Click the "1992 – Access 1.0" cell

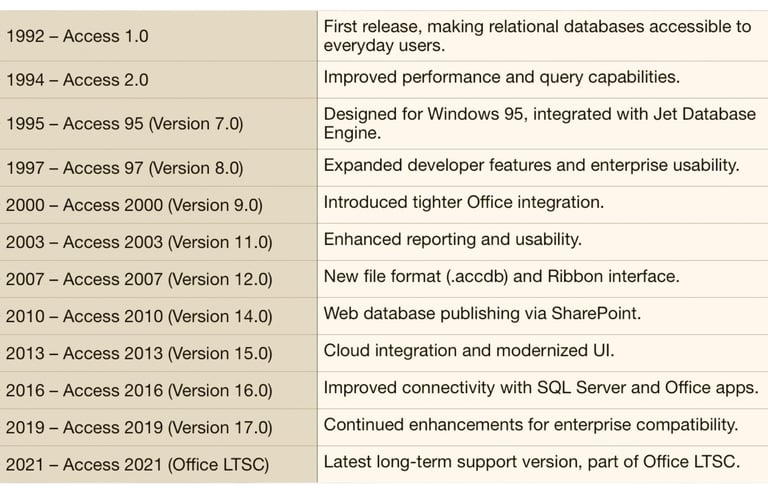point(77,36)
